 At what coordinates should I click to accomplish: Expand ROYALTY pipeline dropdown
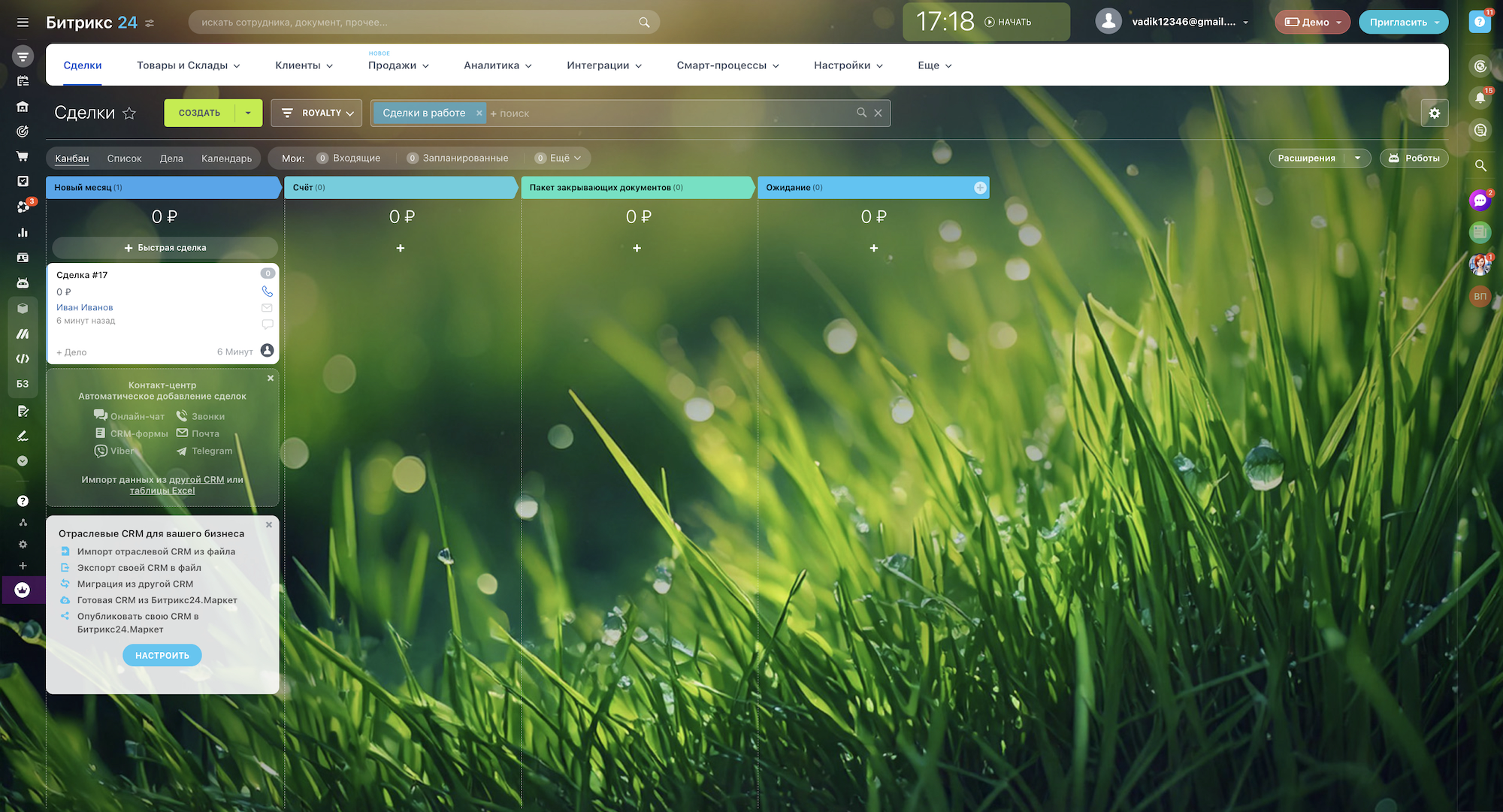coord(316,113)
